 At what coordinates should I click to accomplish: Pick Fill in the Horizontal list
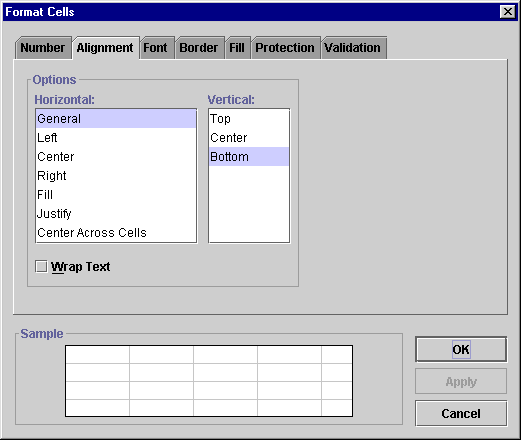(x=116, y=195)
